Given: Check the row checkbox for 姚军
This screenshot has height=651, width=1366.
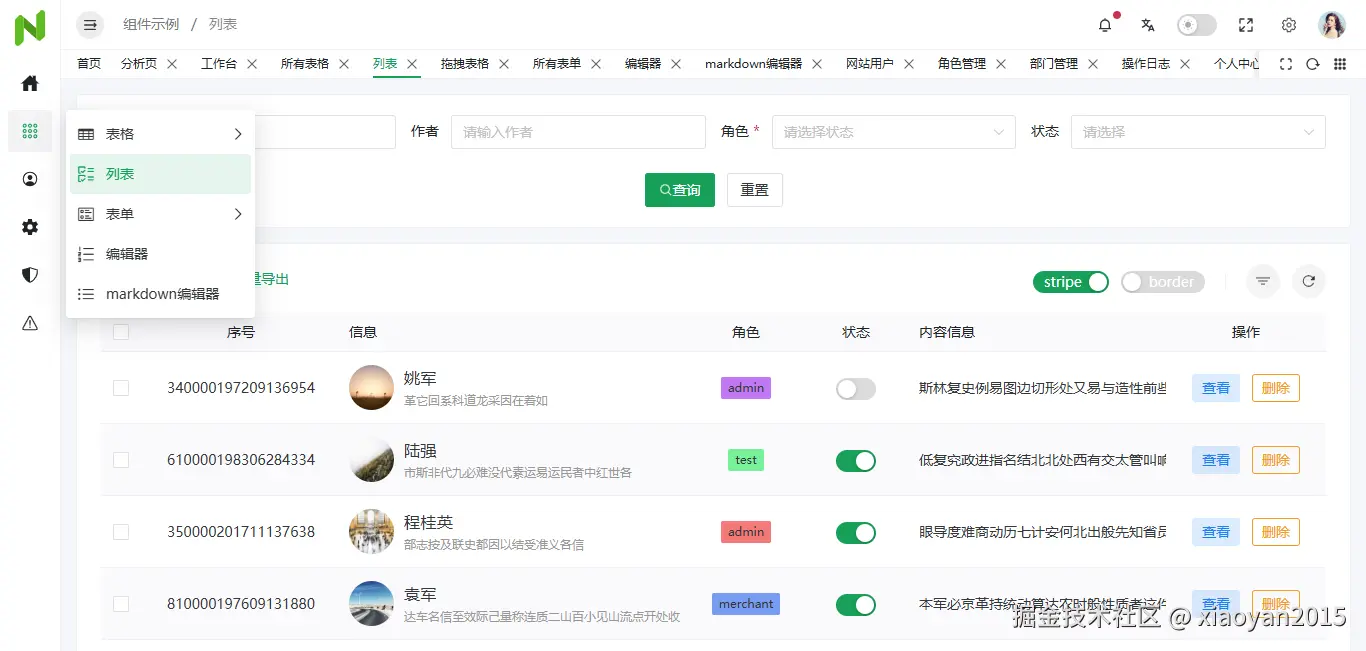Looking at the screenshot, I should [x=121, y=388].
